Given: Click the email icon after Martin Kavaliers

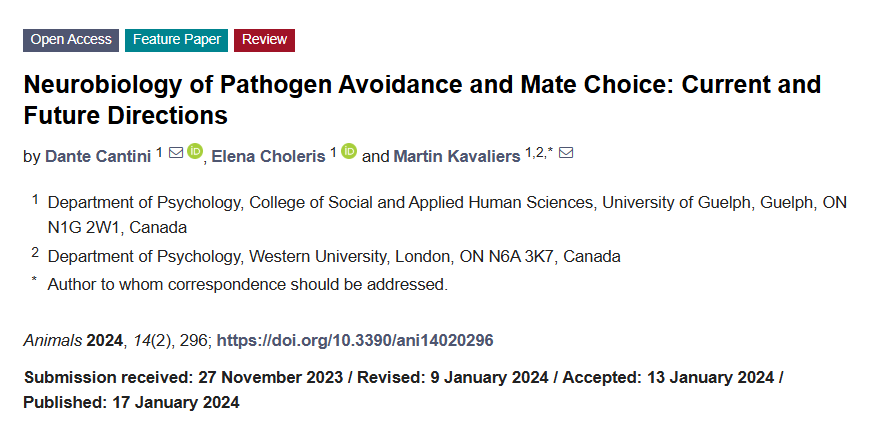Looking at the screenshot, I should click(565, 153).
